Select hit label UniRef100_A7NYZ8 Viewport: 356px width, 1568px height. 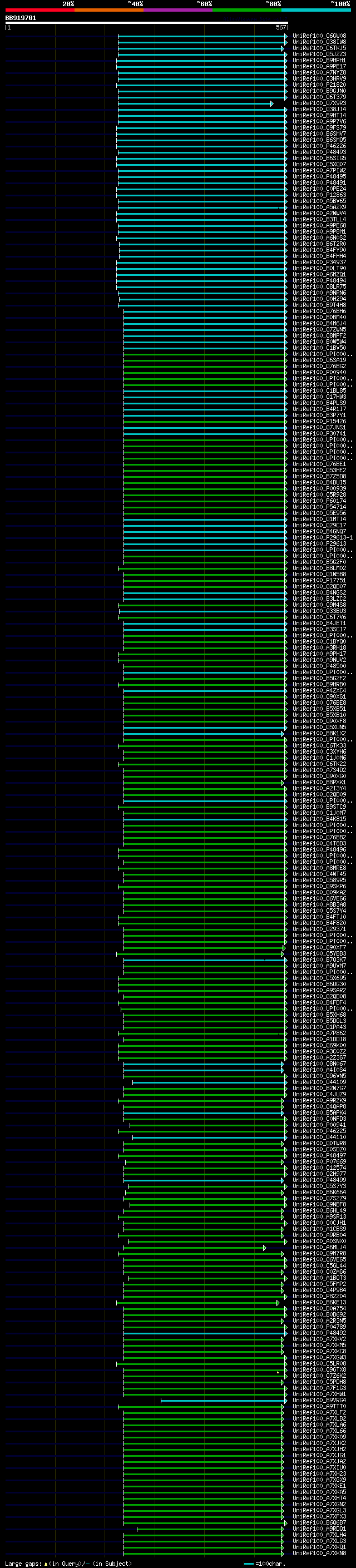click(319, 72)
